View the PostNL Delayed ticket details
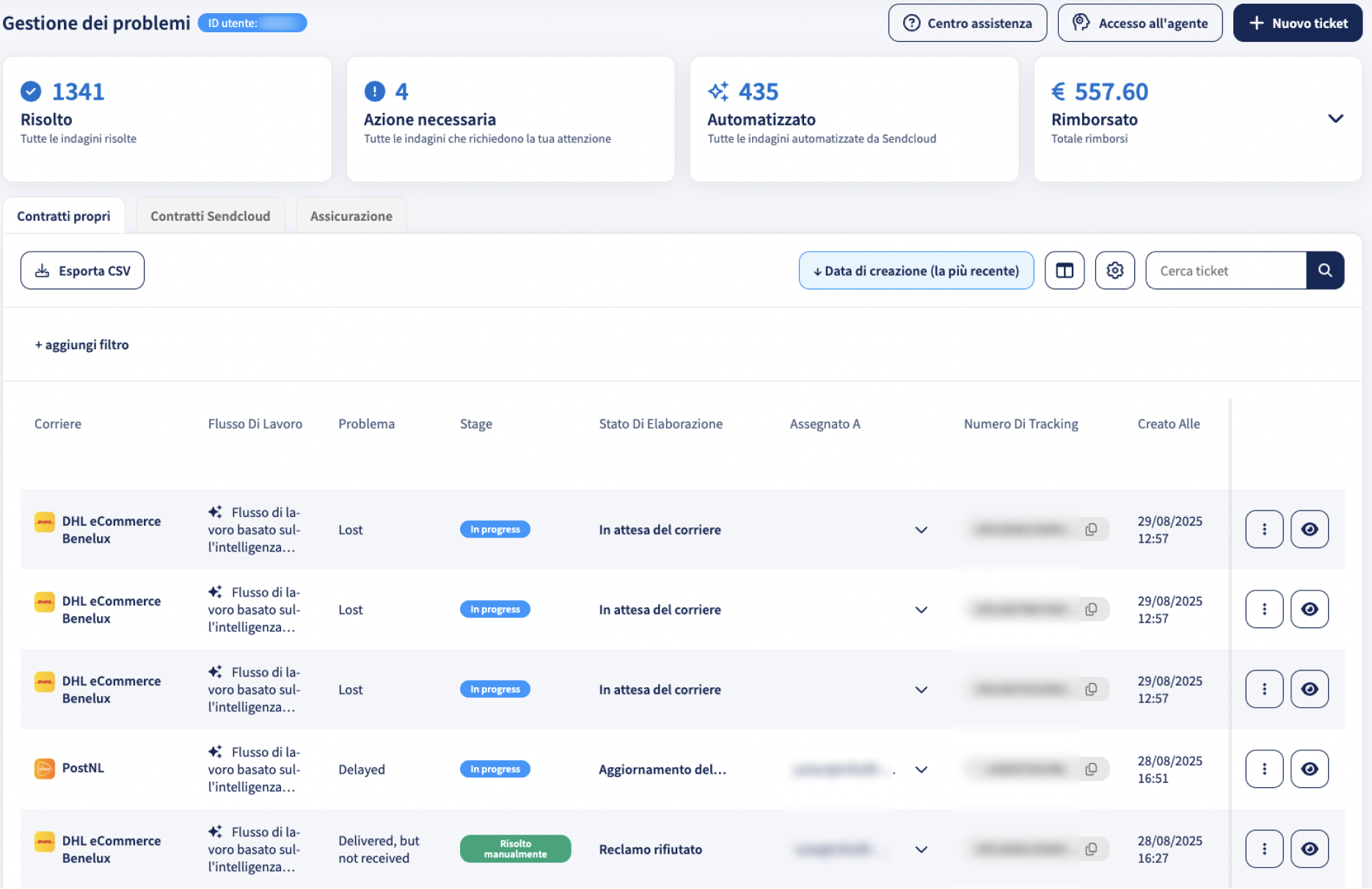 tap(1310, 769)
